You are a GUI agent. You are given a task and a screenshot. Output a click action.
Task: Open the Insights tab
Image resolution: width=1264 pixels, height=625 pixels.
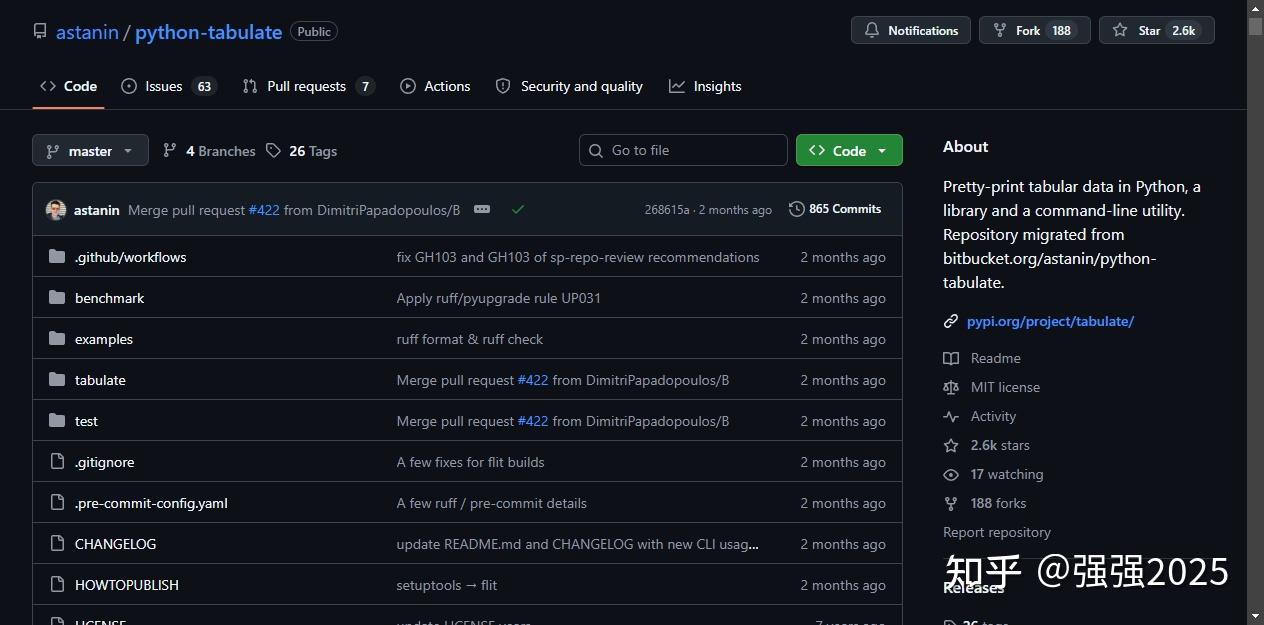tap(705, 86)
